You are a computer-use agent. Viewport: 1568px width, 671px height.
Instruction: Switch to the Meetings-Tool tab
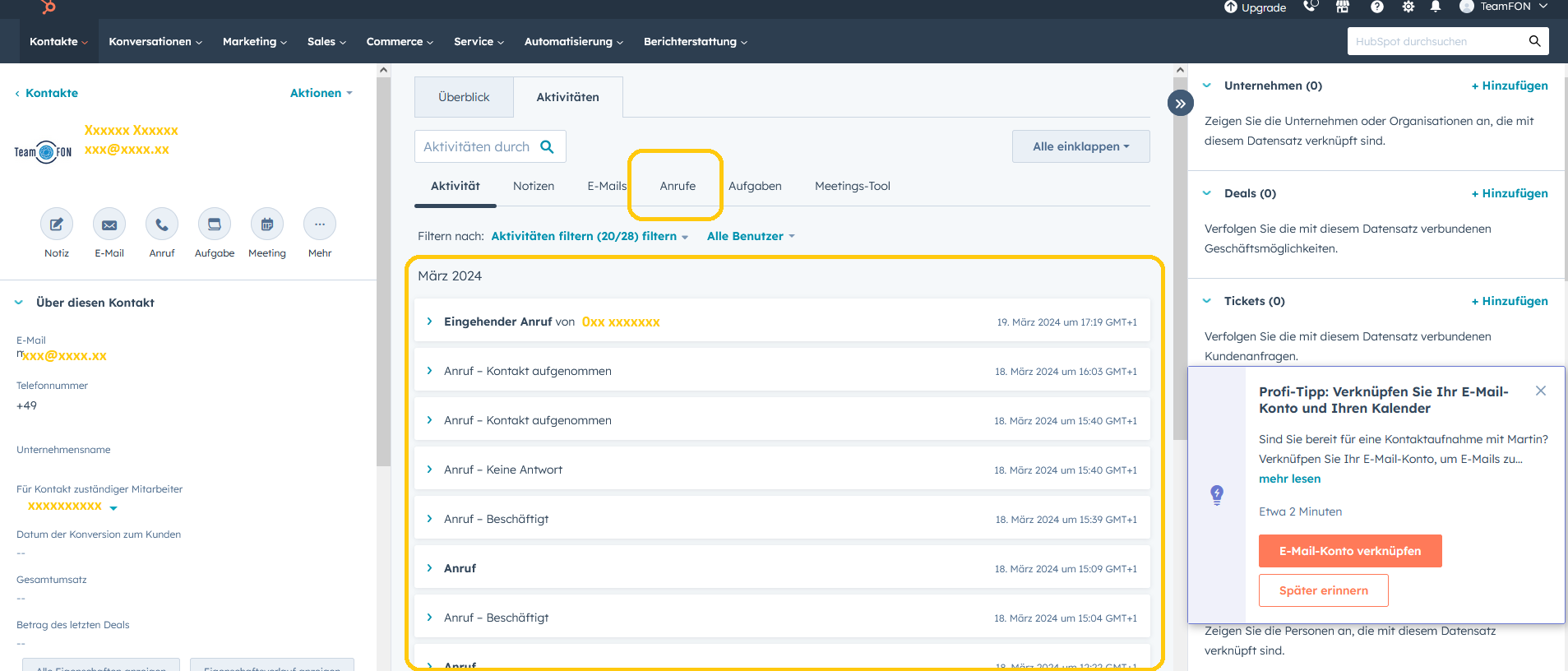click(x=853, y=186)
